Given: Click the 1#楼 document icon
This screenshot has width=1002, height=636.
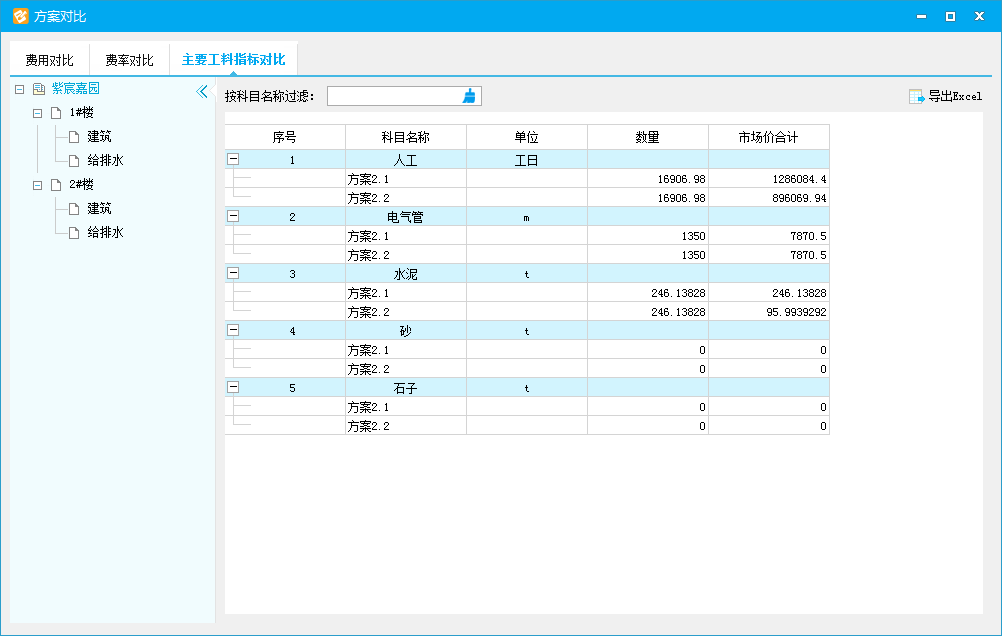Looking at the screenshot, I should pos(56,113).
